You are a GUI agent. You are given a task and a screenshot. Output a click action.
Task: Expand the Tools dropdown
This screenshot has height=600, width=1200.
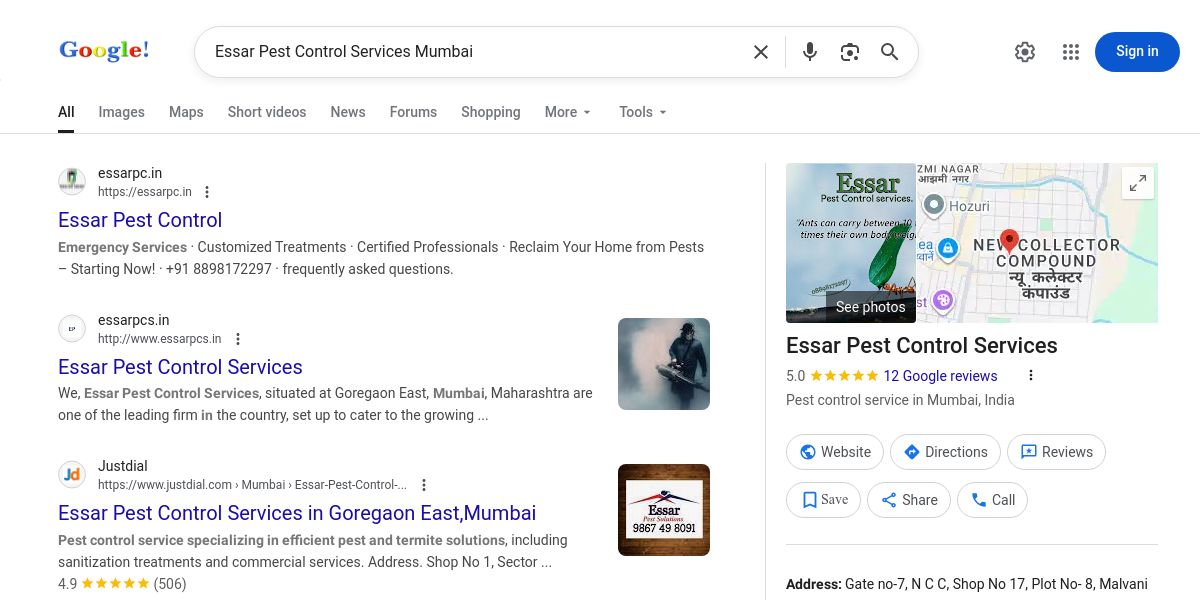point(643,112)
